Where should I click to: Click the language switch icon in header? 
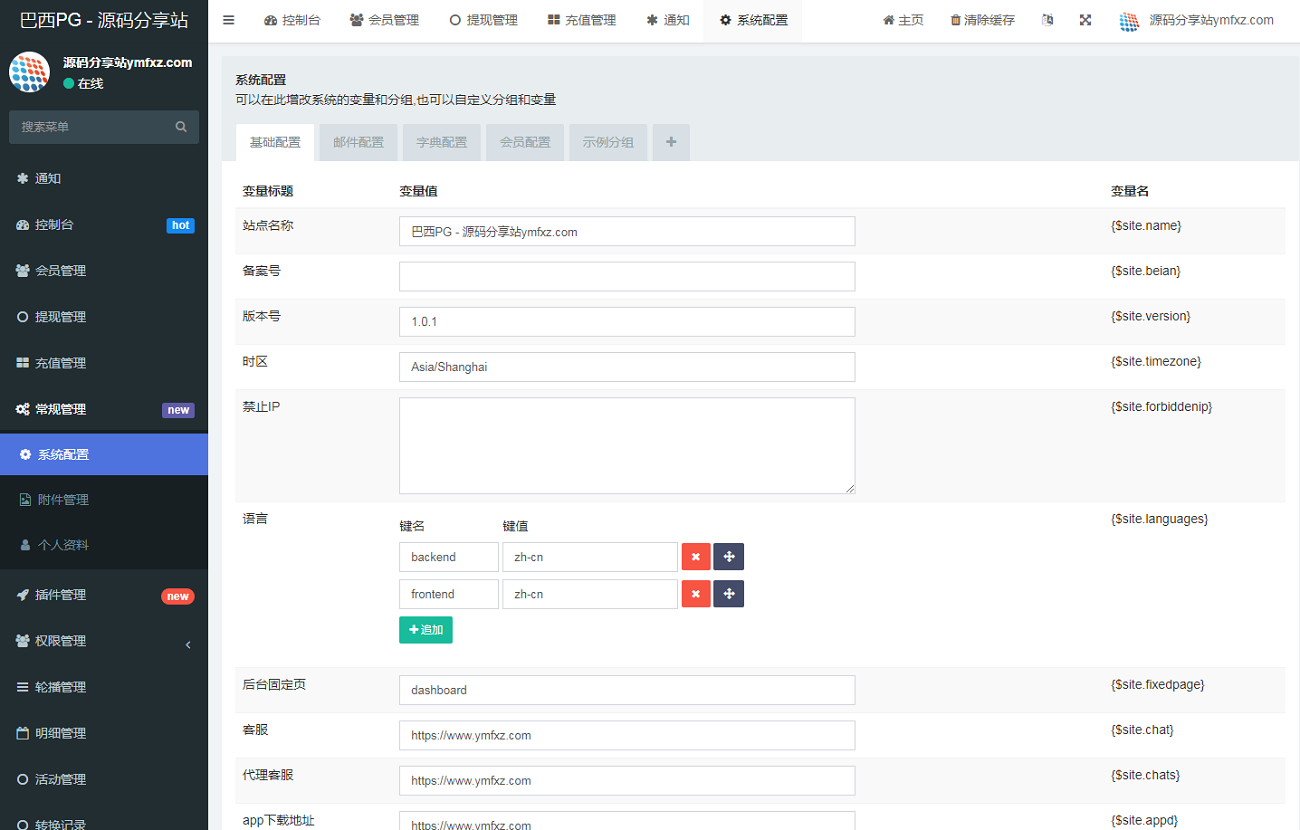(x=1047, y=20)
